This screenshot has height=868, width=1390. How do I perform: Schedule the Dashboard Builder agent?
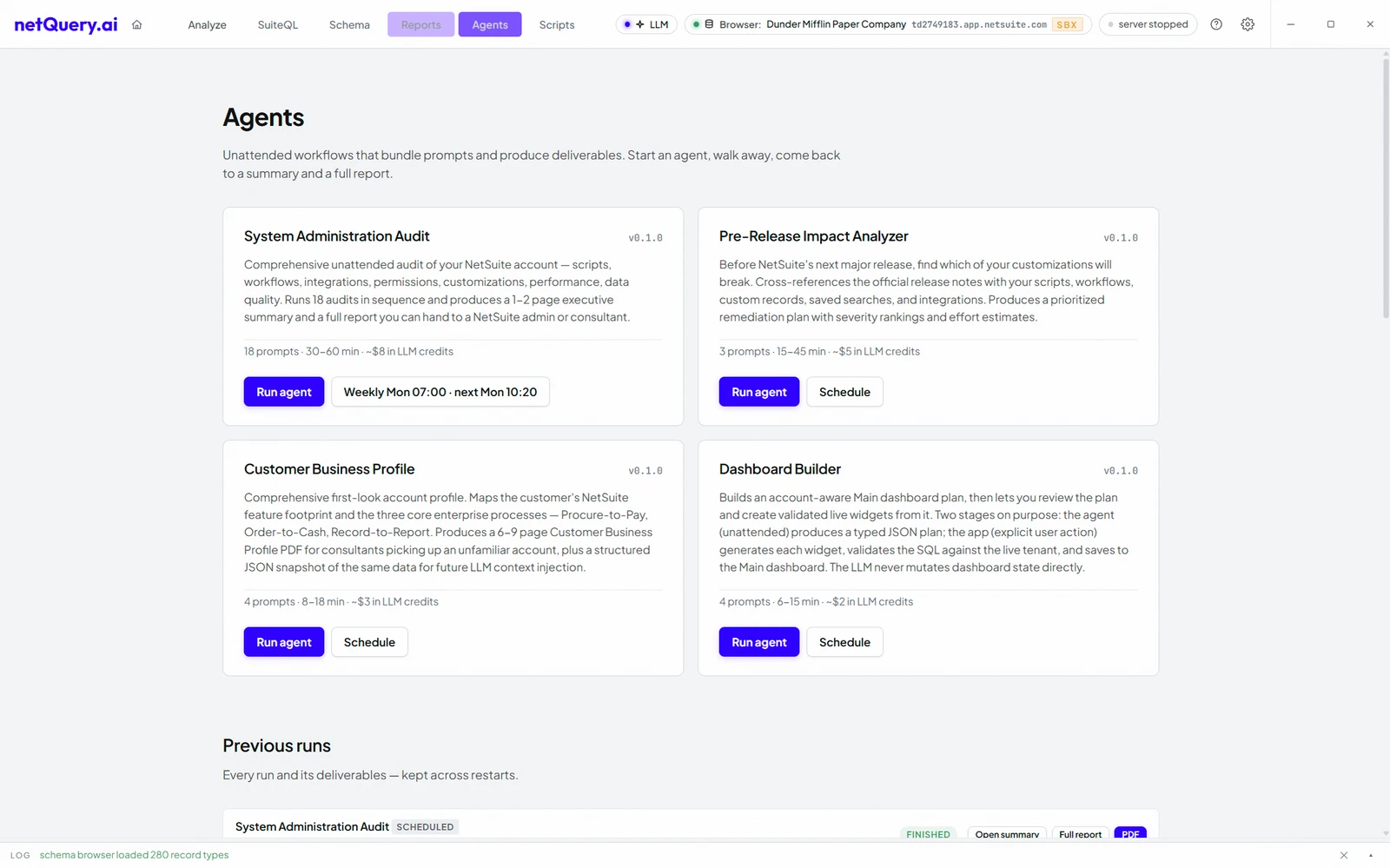pos(844,642)
